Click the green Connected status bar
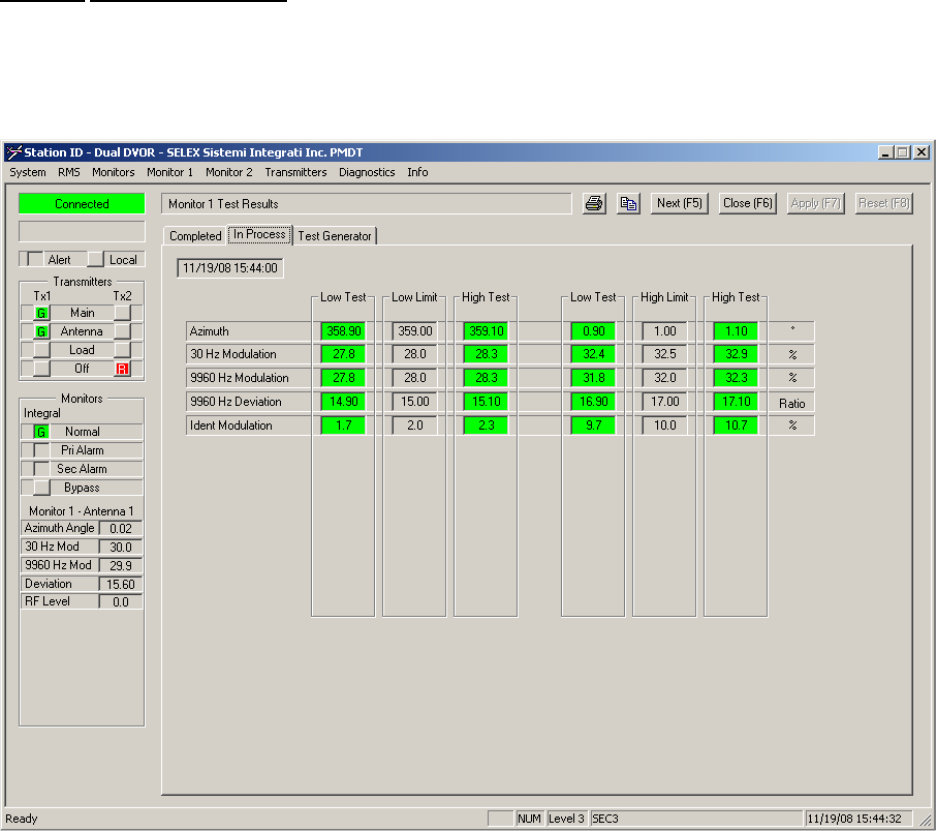The image size is (936, 831). pos(82,204)
